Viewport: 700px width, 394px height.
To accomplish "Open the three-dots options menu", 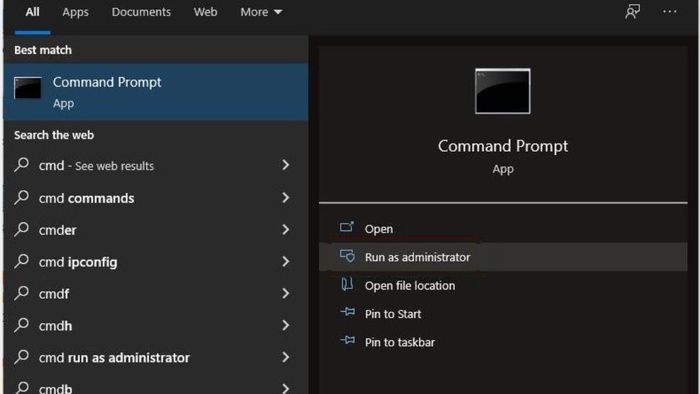I will coord(670,12).
